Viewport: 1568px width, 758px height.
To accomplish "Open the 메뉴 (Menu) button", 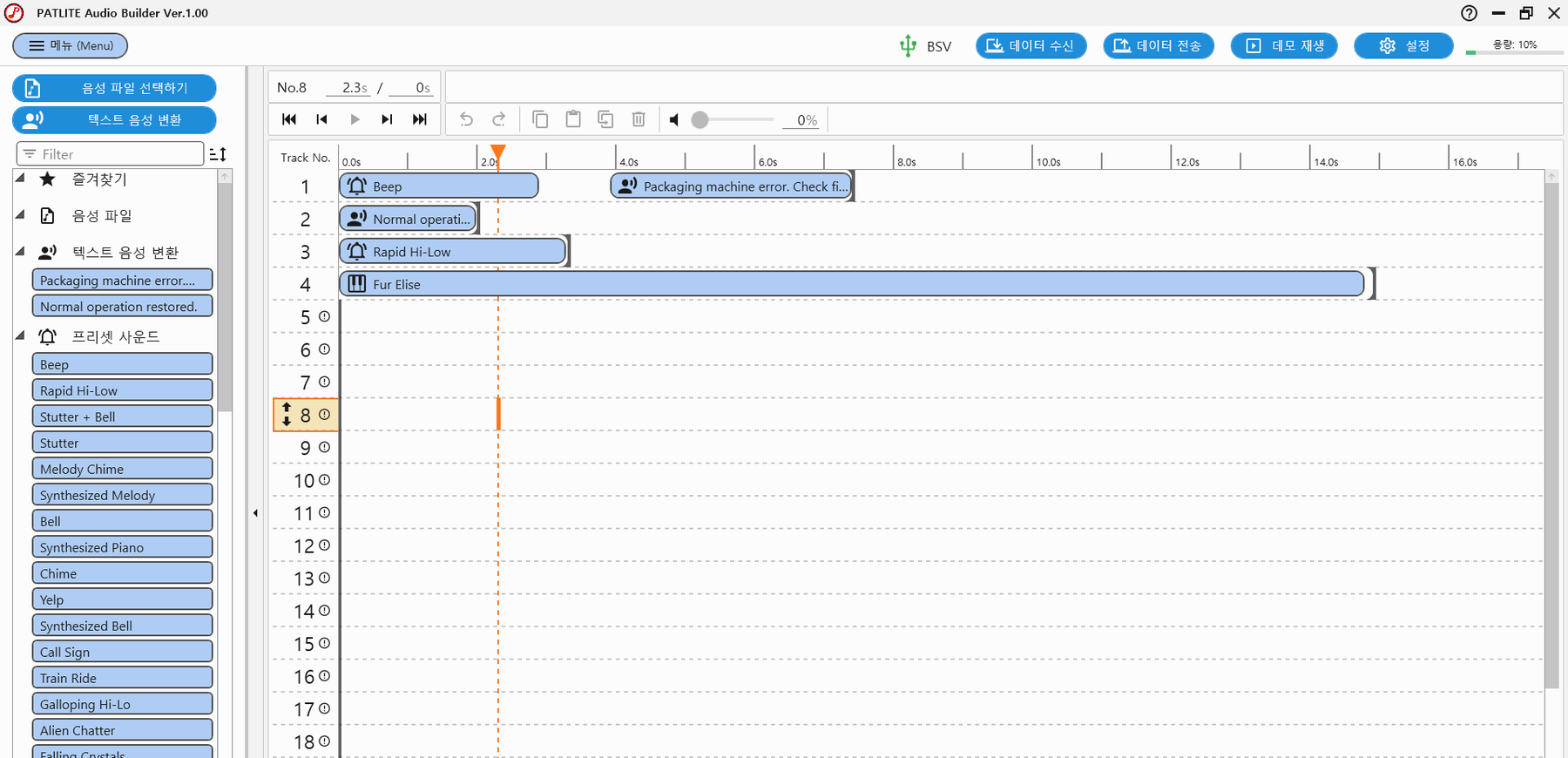I will (71, 45).
